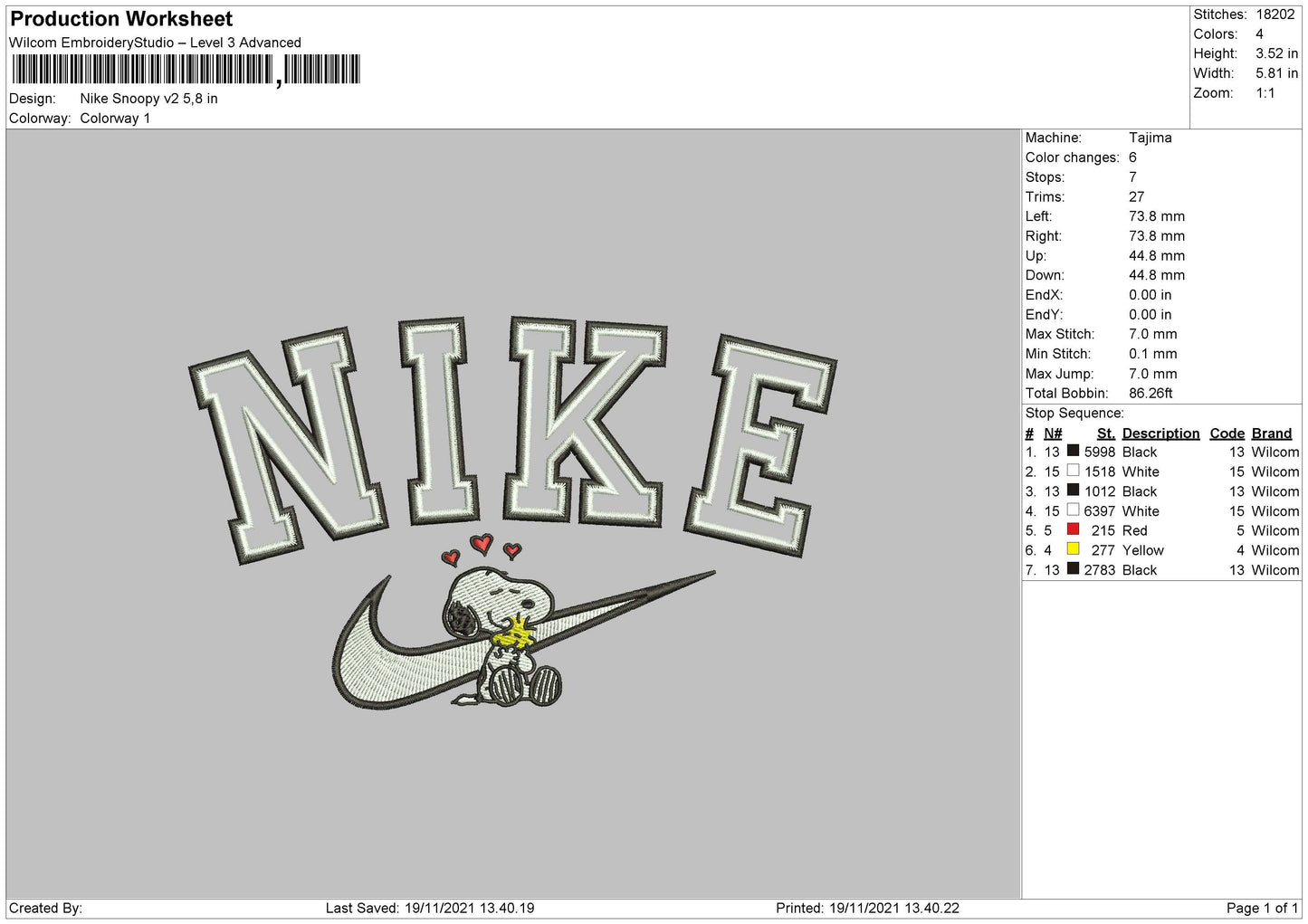Click the red swatch in stop row 5
Screen dimensions: 1308x924
1073,529
